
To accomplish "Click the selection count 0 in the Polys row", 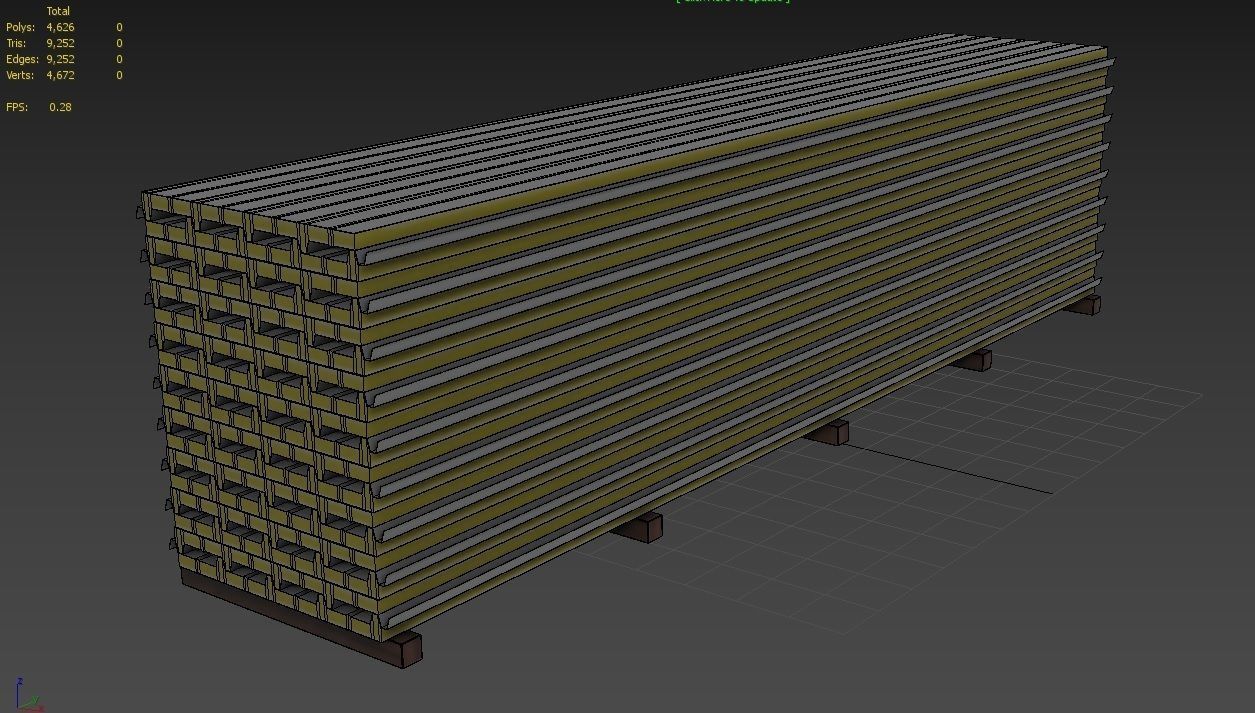I will click(119, 27).
